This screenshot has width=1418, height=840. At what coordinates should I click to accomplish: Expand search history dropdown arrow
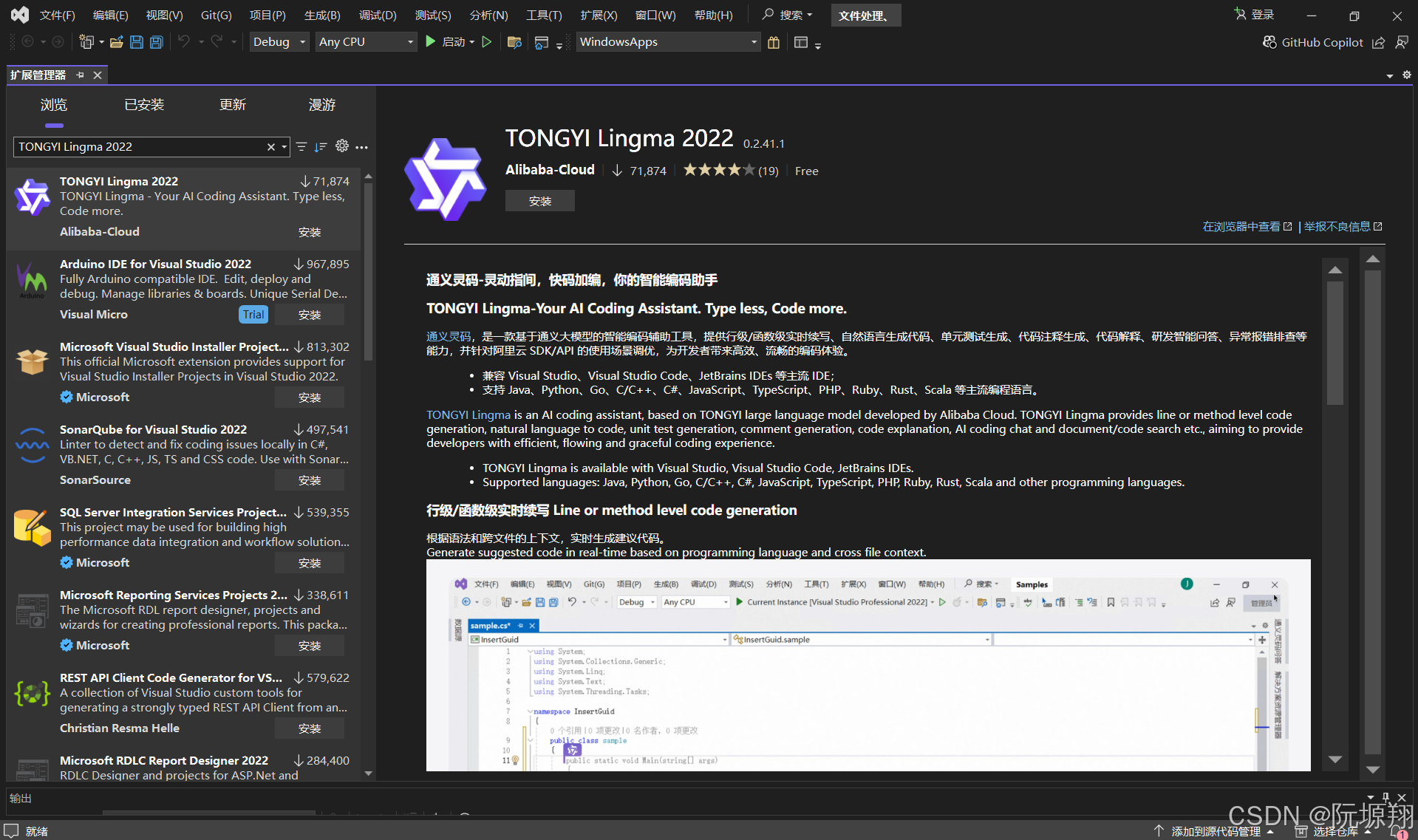[x=284, y=147]
